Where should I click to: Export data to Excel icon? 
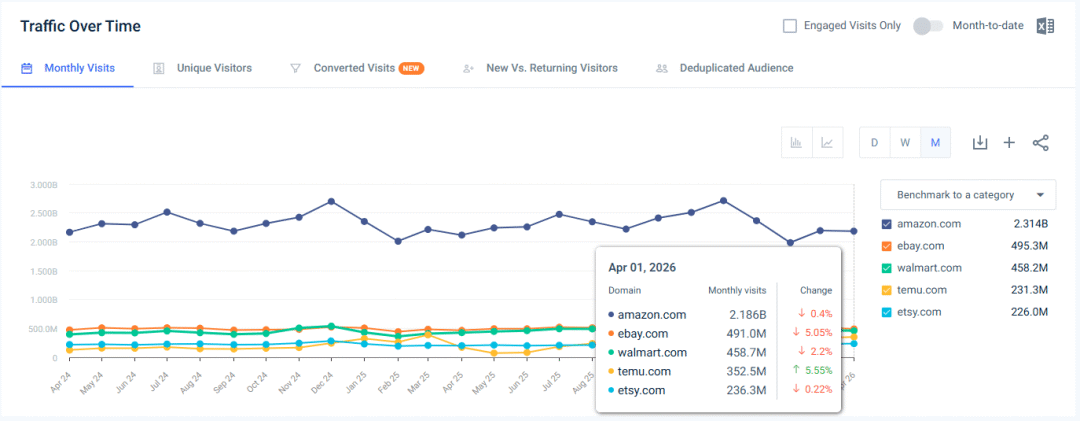(1045, 26)
